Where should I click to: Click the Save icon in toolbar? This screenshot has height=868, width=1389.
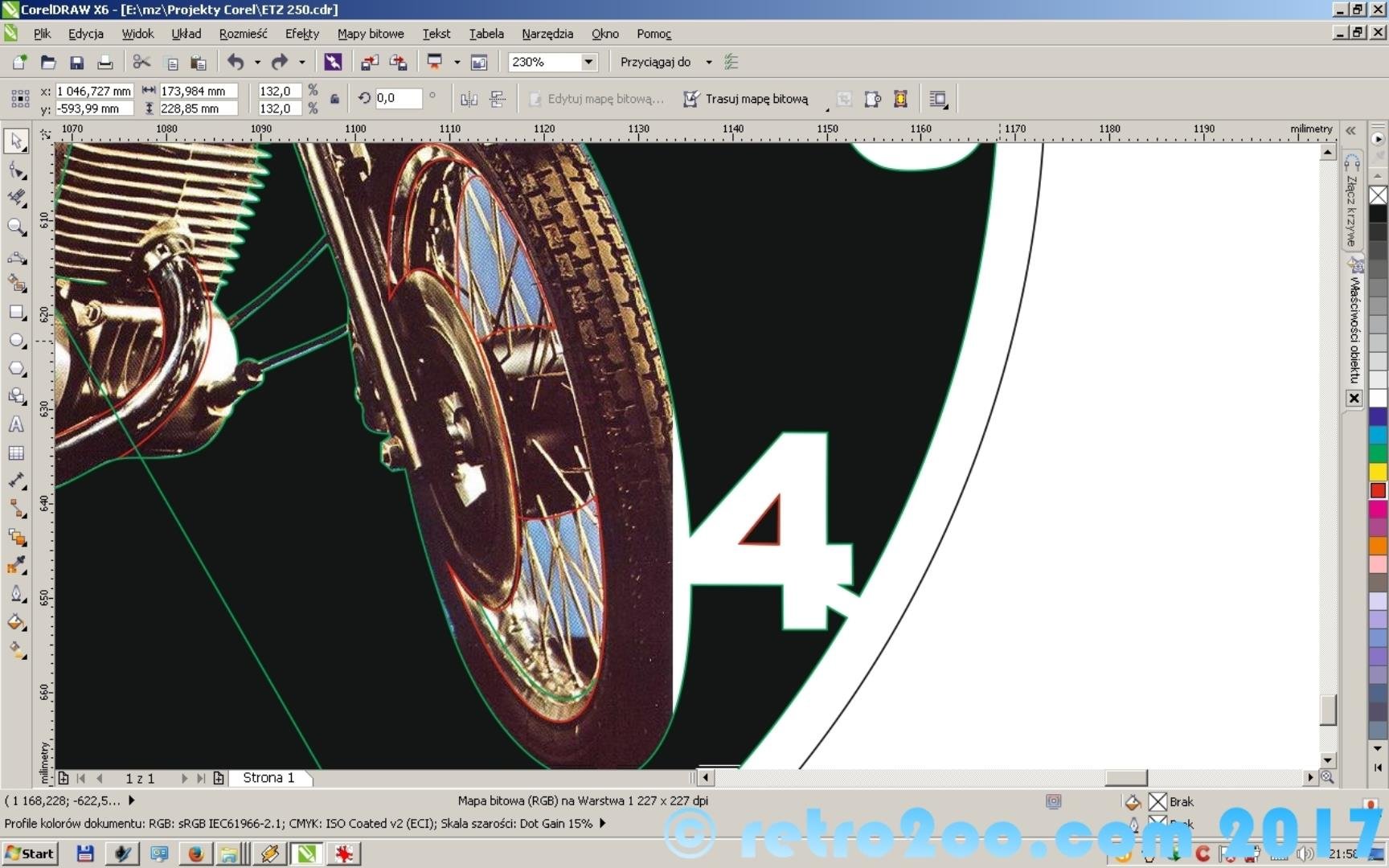point(76,63)
